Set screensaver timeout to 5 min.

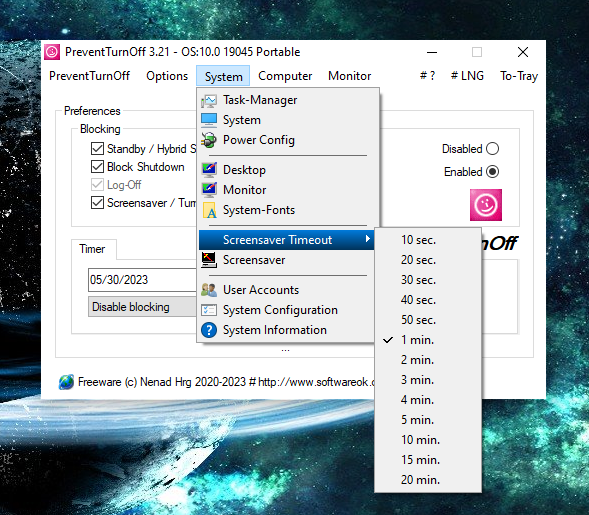coord(428,420)
